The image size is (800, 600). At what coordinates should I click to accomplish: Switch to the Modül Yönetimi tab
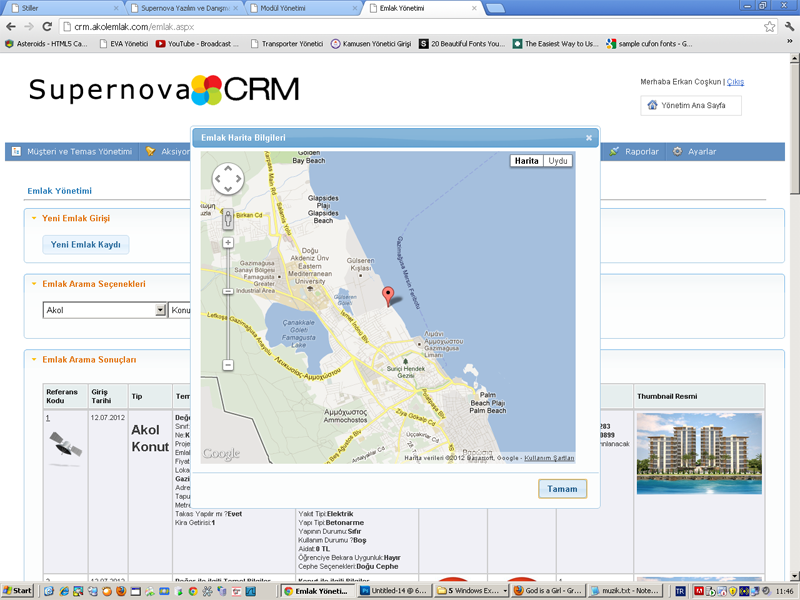[x=304, y=8]
